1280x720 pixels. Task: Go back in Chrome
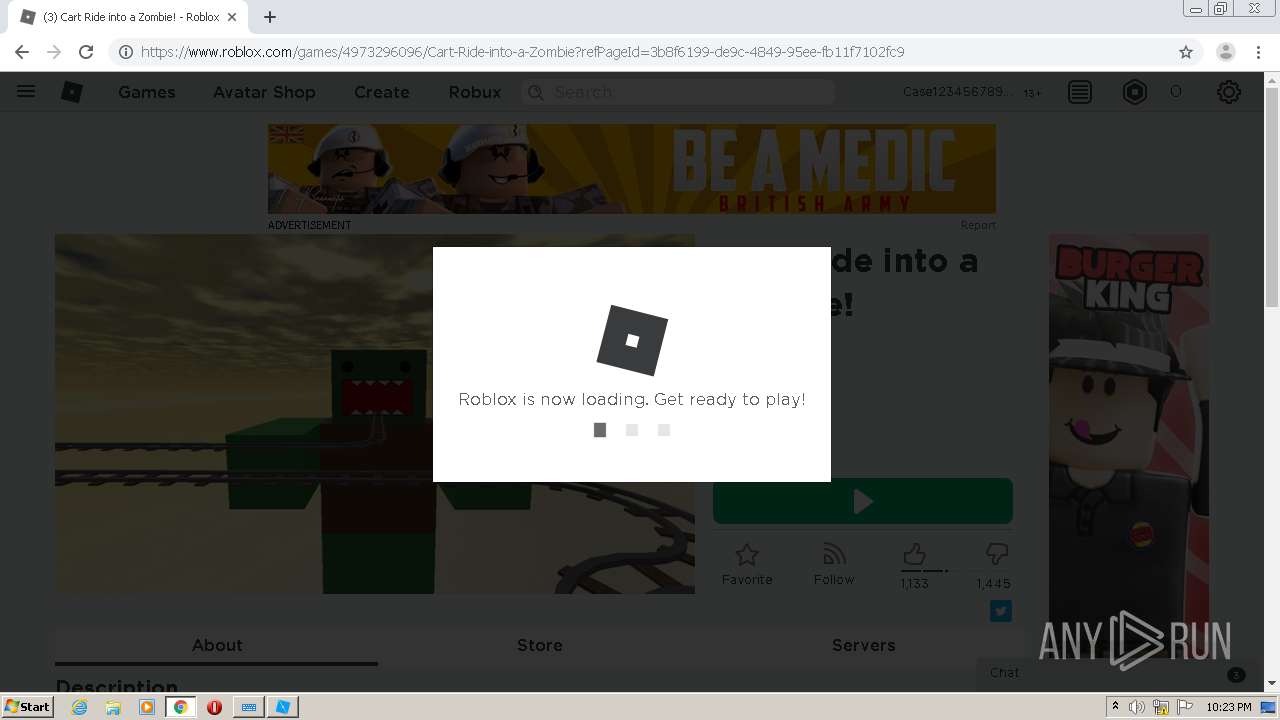click(x=22, y=52)
